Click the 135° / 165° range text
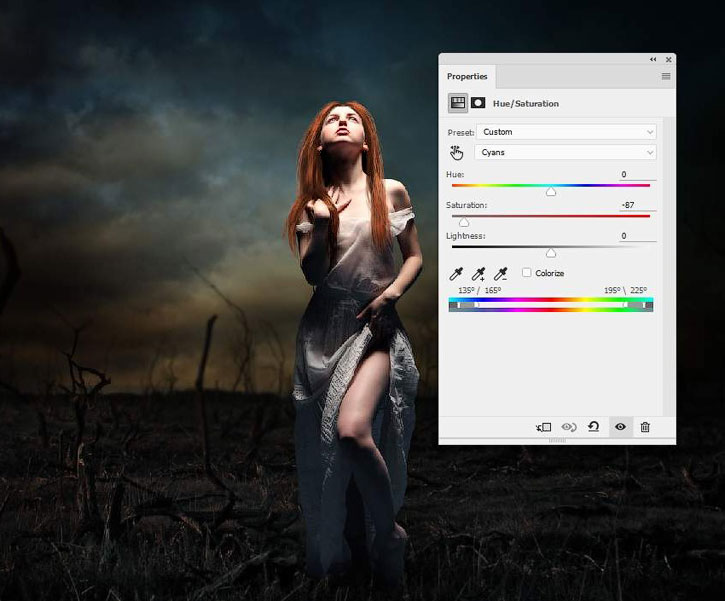The height and width of the screenshot is (601, 725). coord(479,290)
